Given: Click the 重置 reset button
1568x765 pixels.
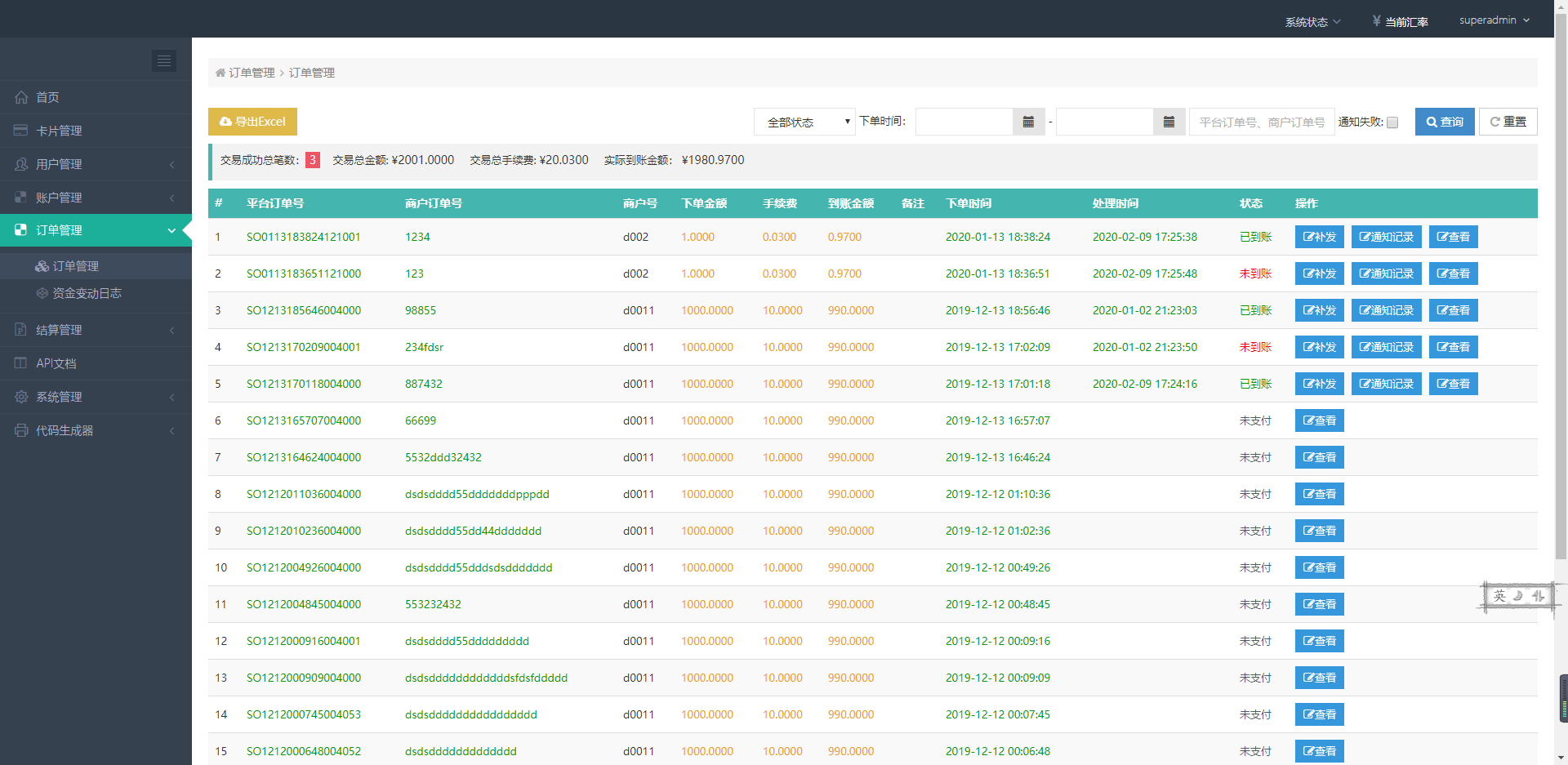Looking at the screenshot, I should pos(1508,122).
